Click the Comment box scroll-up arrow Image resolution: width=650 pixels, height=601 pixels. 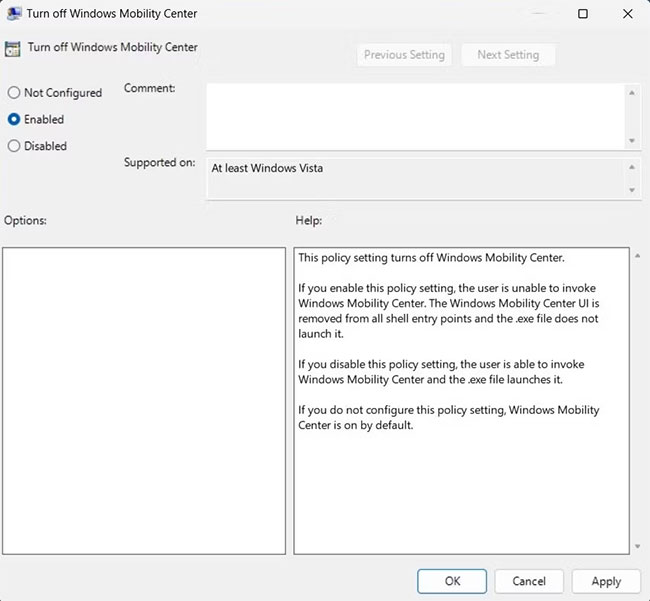(x=632, y=93)
